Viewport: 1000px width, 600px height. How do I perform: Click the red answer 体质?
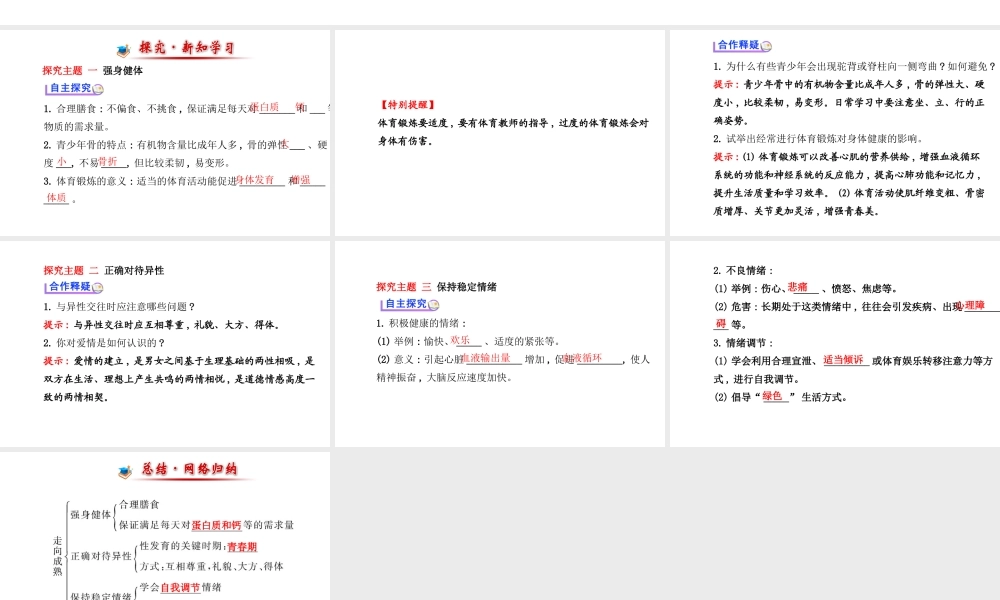click(x=56, y=198)
